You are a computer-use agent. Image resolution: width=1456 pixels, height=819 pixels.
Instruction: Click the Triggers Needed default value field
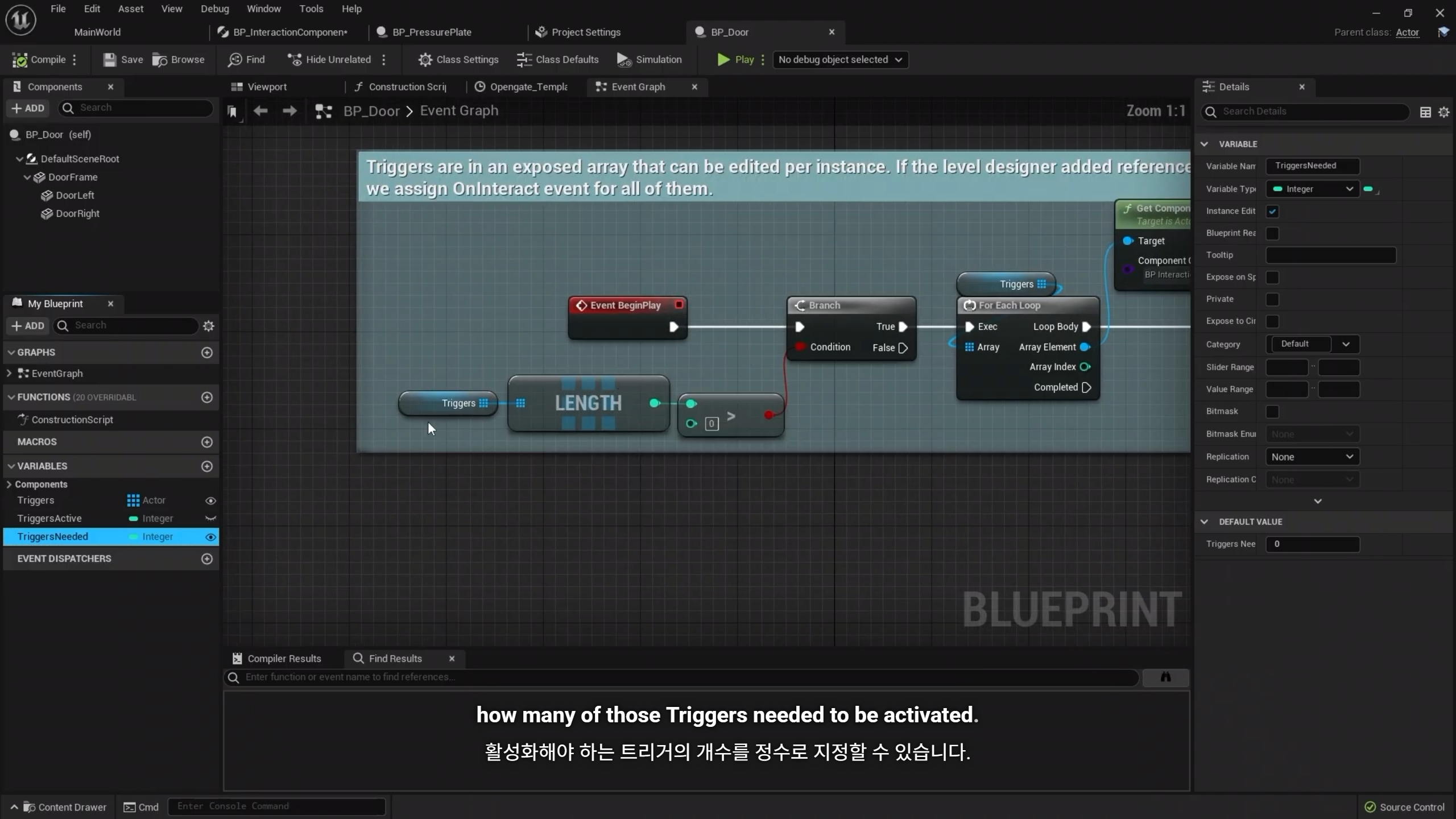[x=1313, y=544]
